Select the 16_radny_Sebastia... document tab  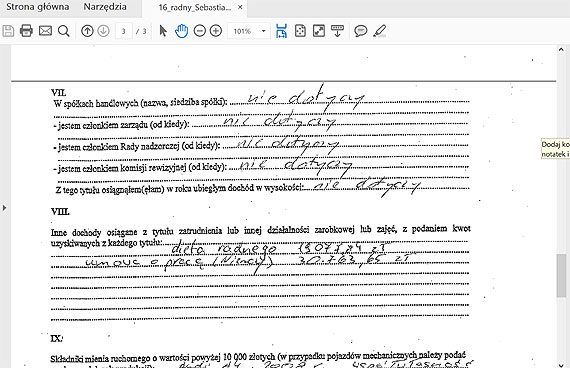195,7
